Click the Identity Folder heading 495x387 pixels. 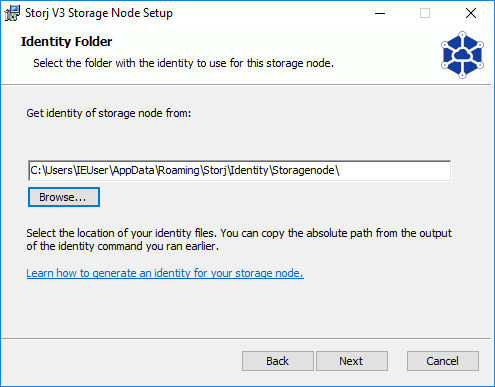pyautogui.click(x=66, y=42)
